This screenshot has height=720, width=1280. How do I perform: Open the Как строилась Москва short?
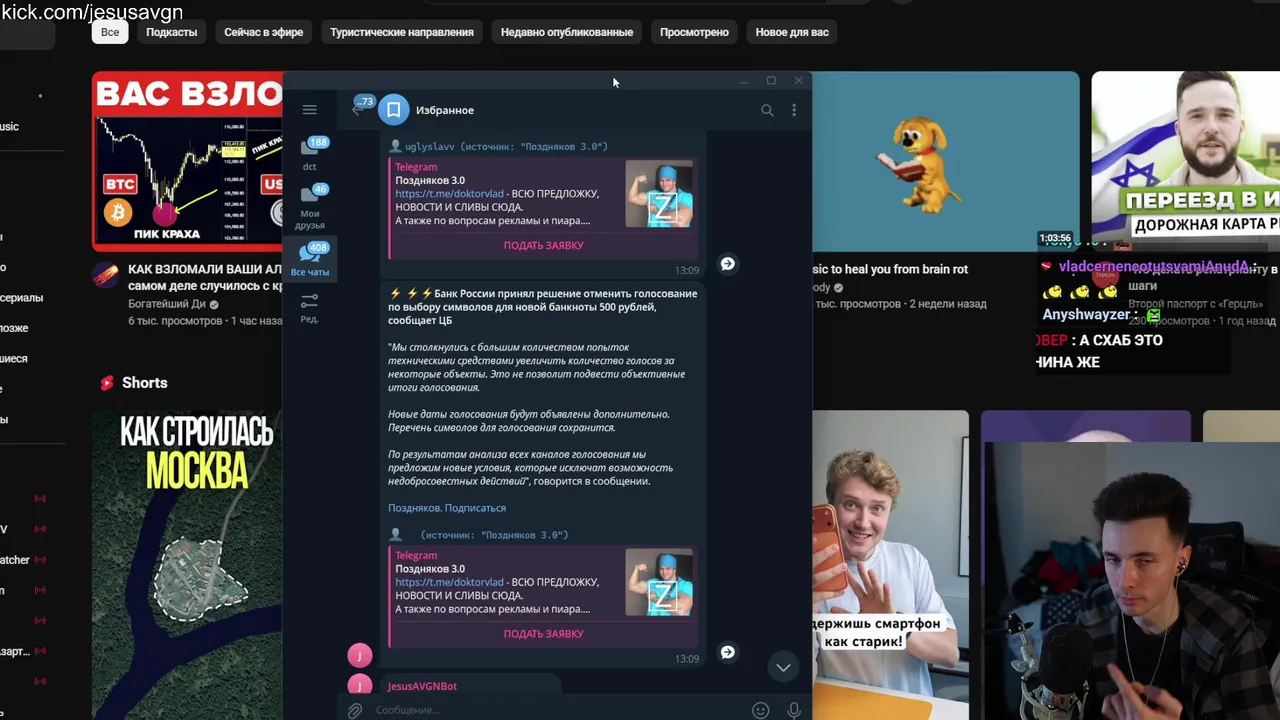(187, 565)
